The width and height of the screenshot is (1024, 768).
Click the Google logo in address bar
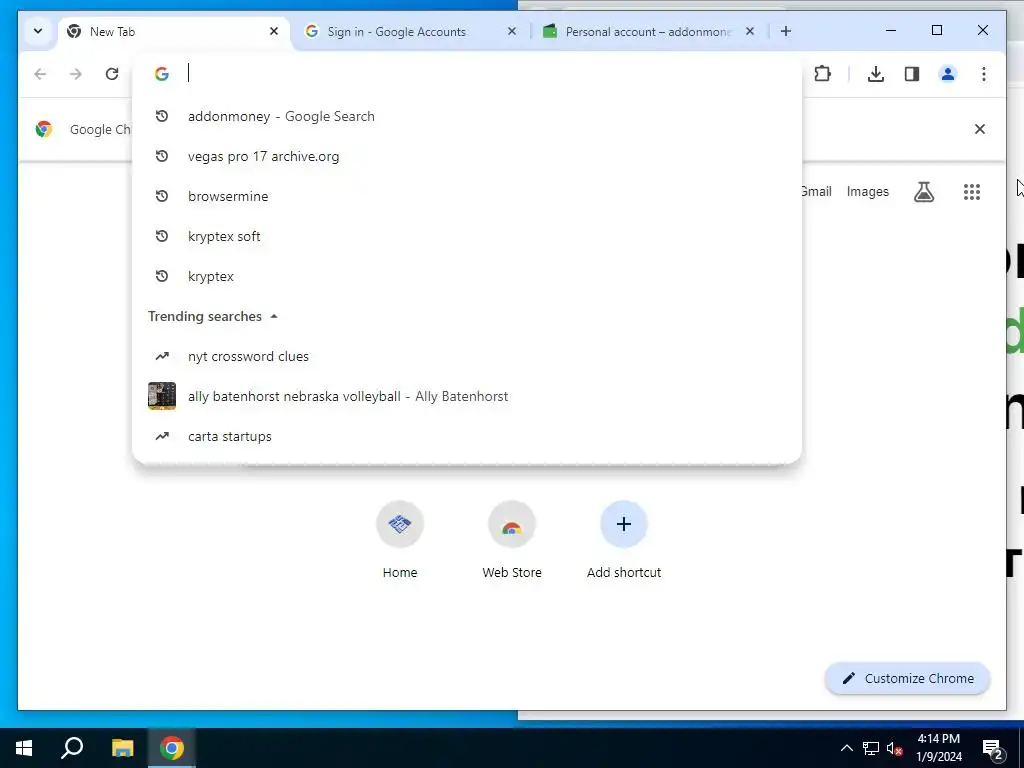(162, 74)
